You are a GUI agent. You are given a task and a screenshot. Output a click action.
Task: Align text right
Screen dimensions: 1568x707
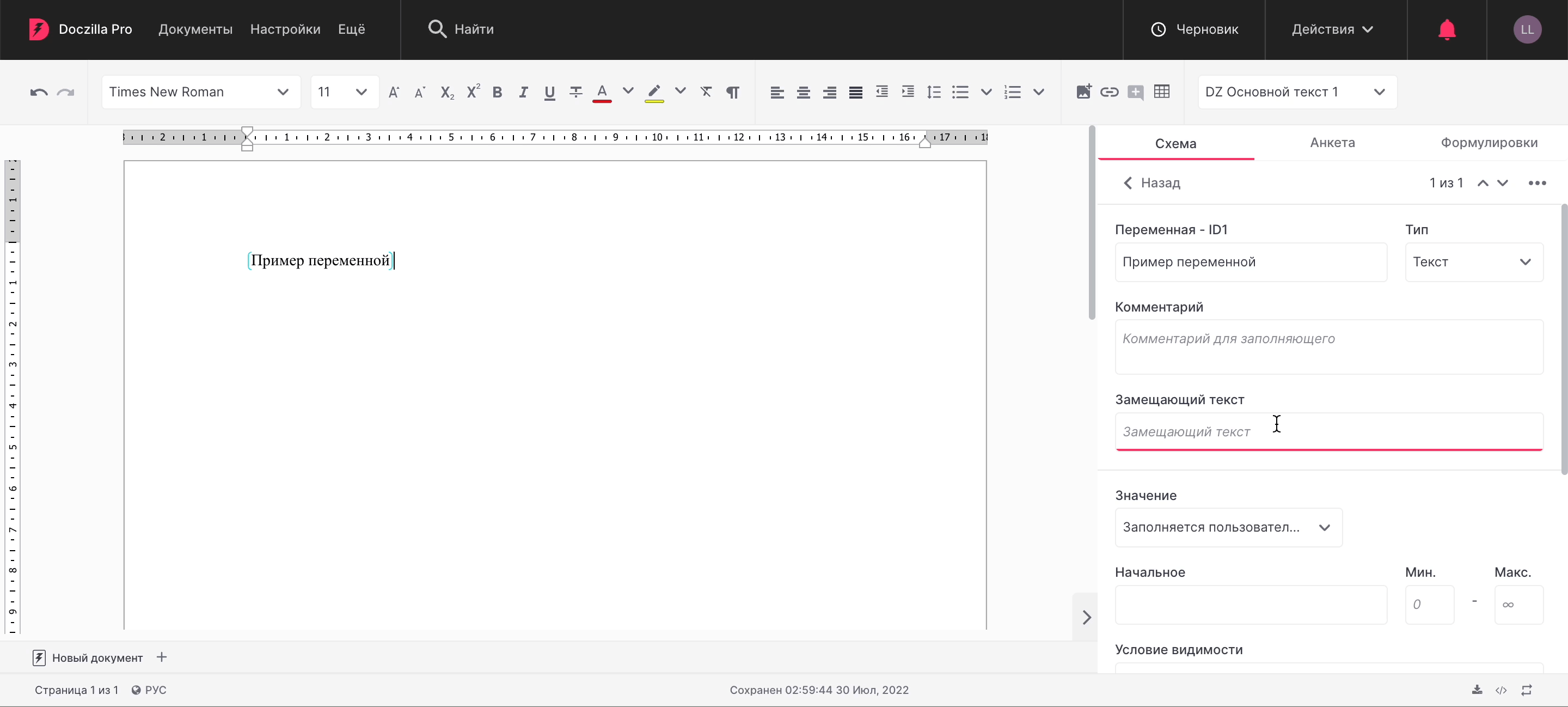coord(830,93)
